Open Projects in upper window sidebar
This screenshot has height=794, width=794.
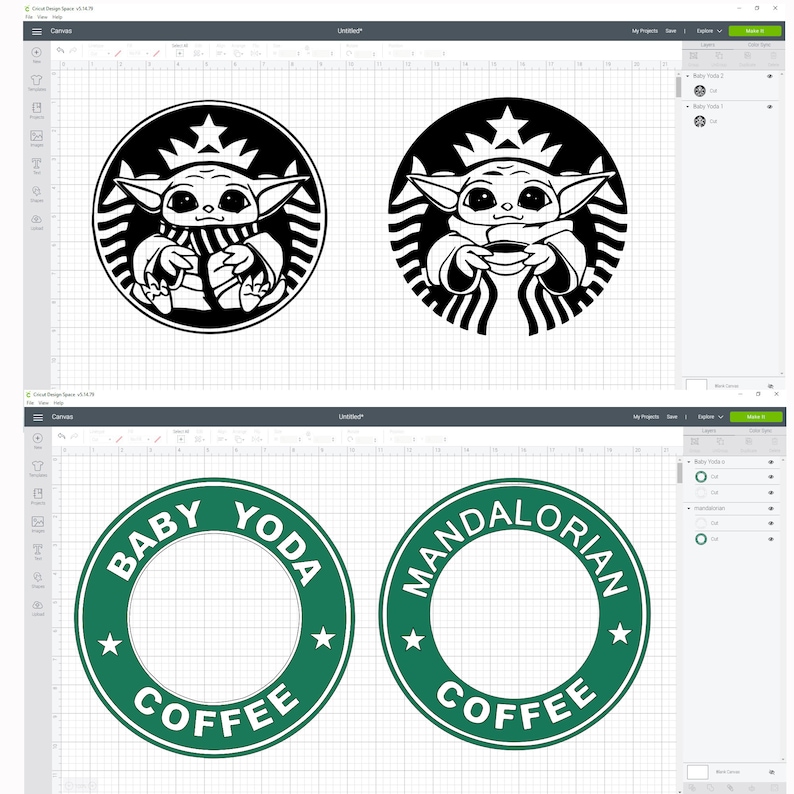[x=36, y=110]
